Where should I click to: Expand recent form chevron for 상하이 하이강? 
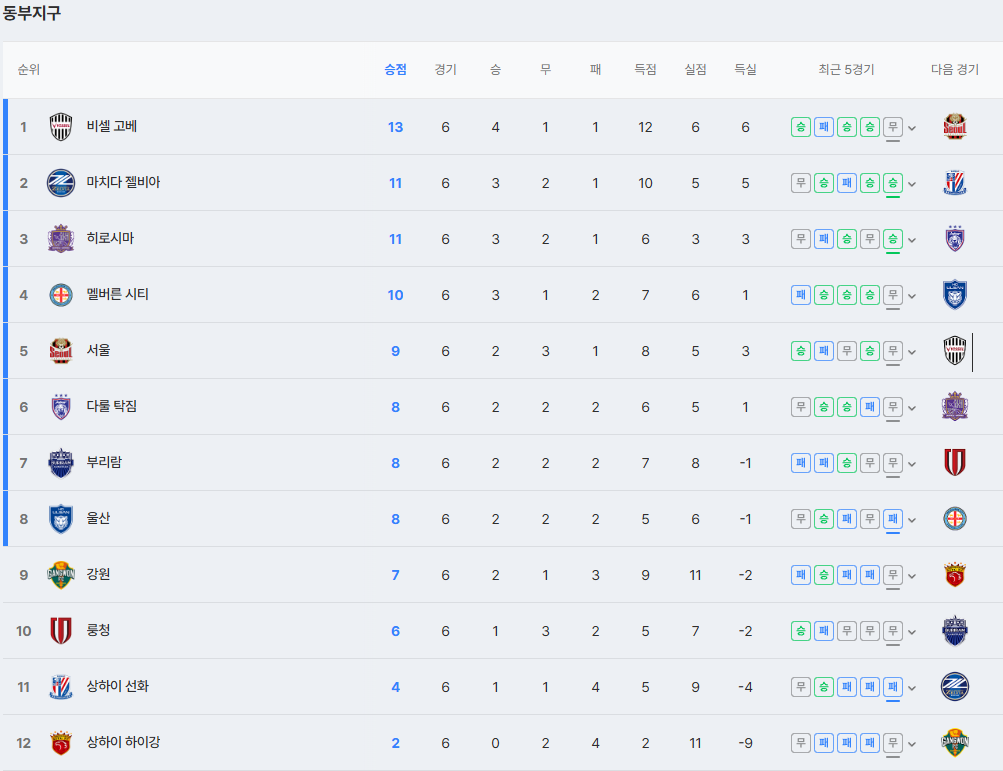click(912, 743)
